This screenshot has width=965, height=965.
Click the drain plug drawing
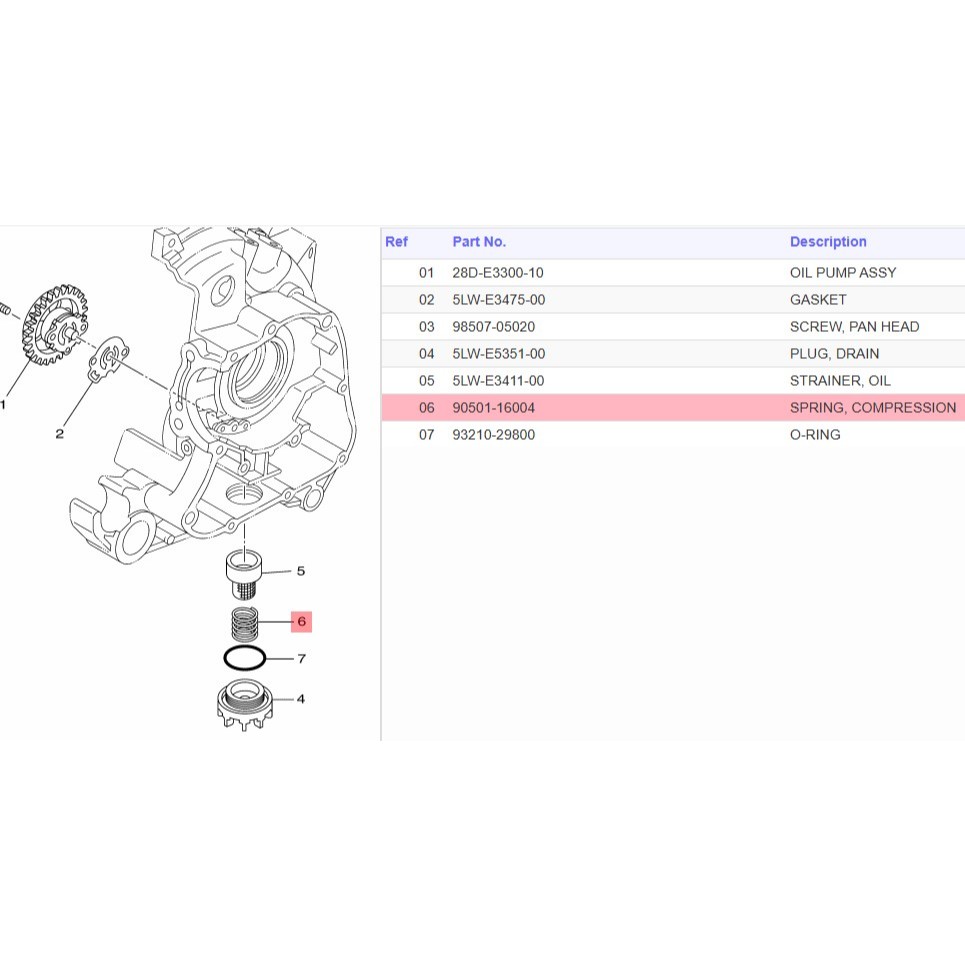(x=245, y=705)
